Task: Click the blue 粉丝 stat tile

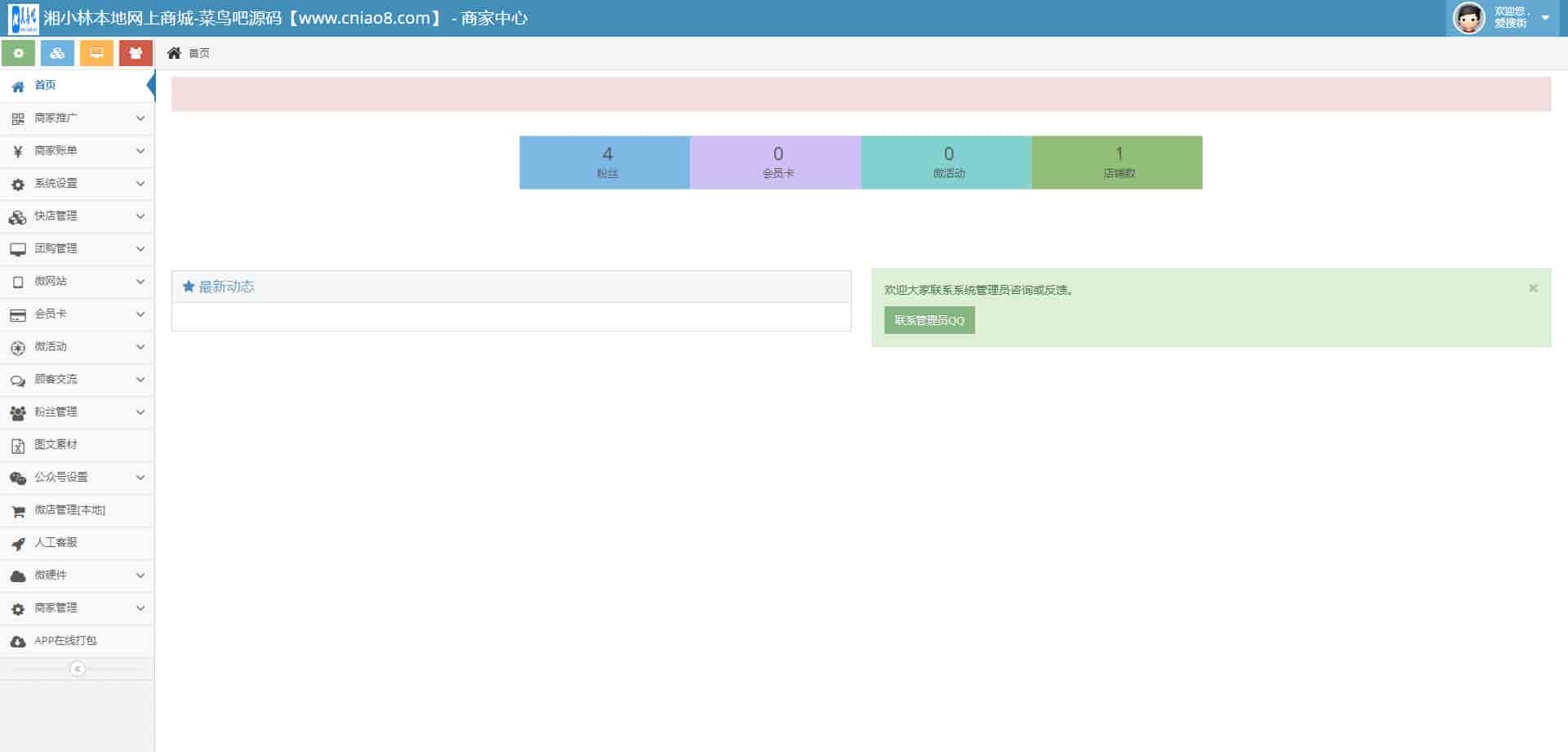Action: [605, 162]
